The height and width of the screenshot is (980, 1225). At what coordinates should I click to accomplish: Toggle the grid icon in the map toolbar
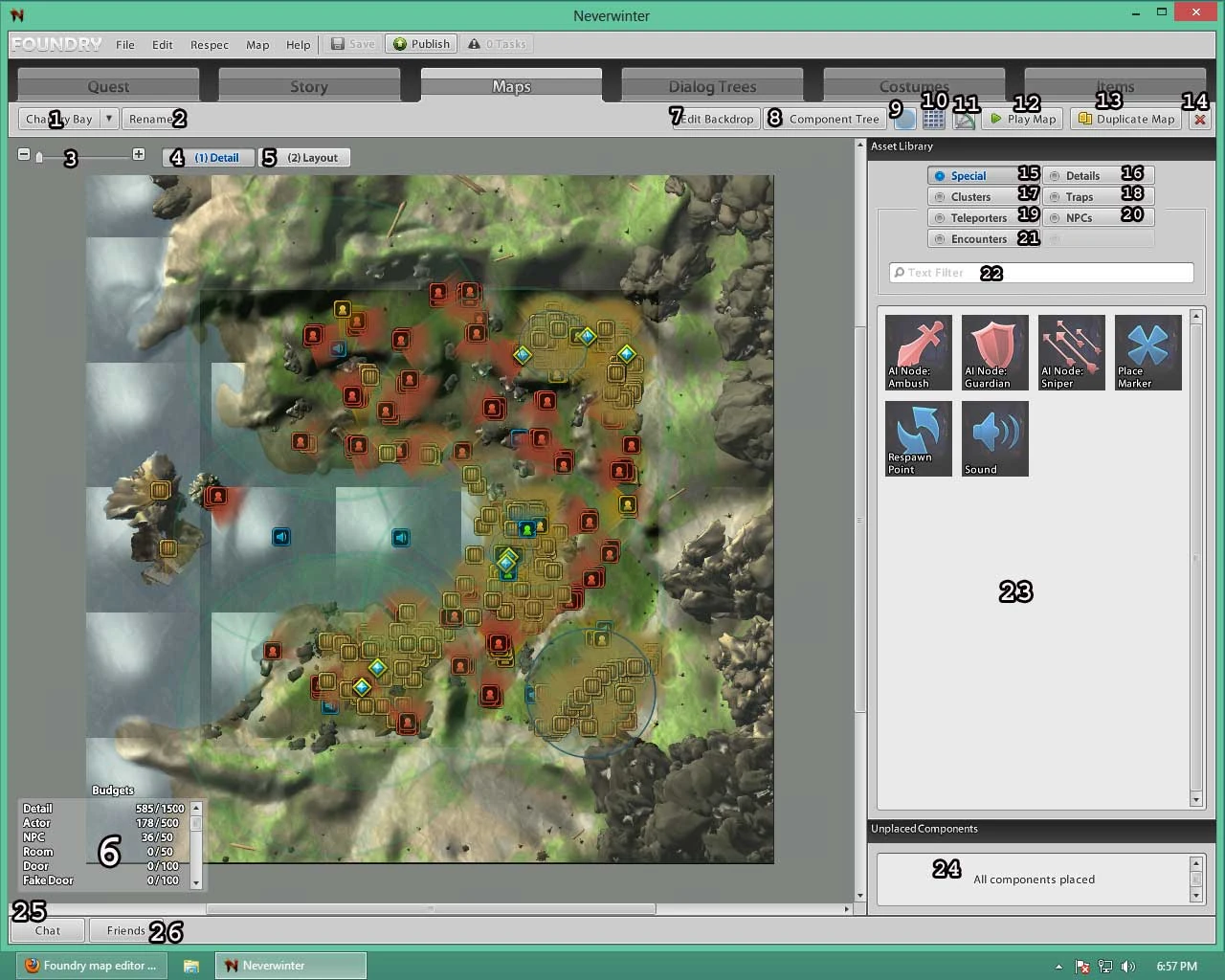(x=934, y=119)
